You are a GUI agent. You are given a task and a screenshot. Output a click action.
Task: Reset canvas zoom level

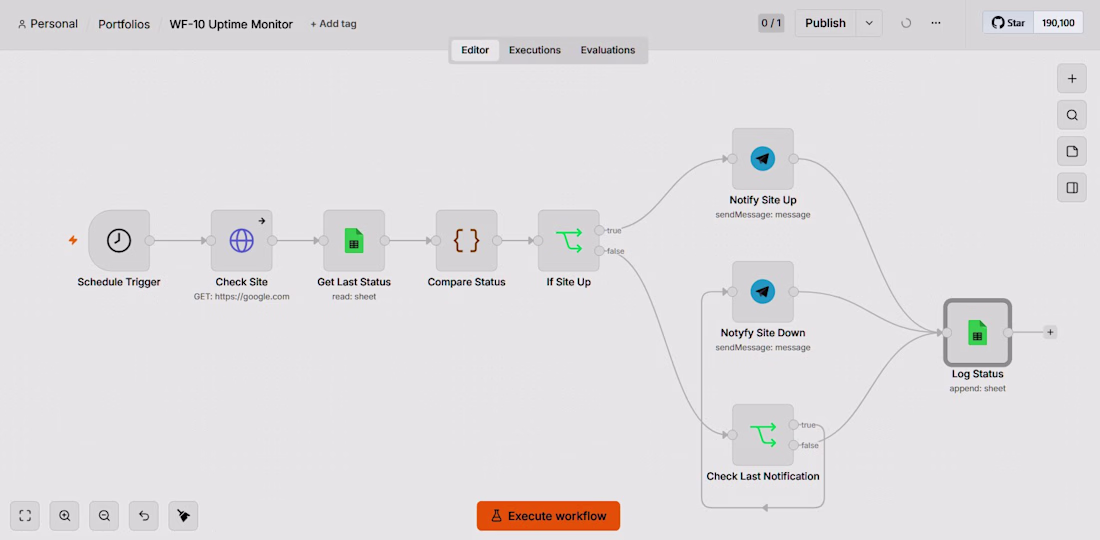[144, 516]
